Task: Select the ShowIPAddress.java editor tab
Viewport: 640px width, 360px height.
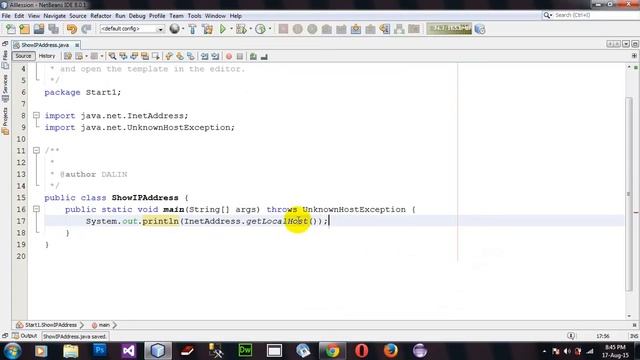Action: (x=45, y=45)
